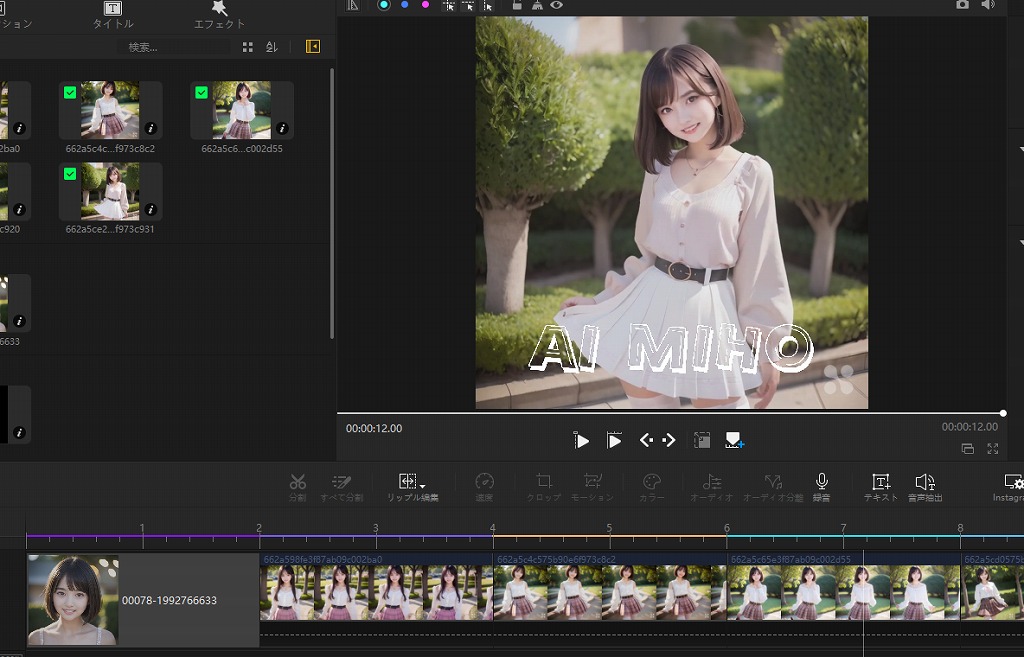
Task: Play the selected clip with bracketed play button
Action: tap(614, 441)
